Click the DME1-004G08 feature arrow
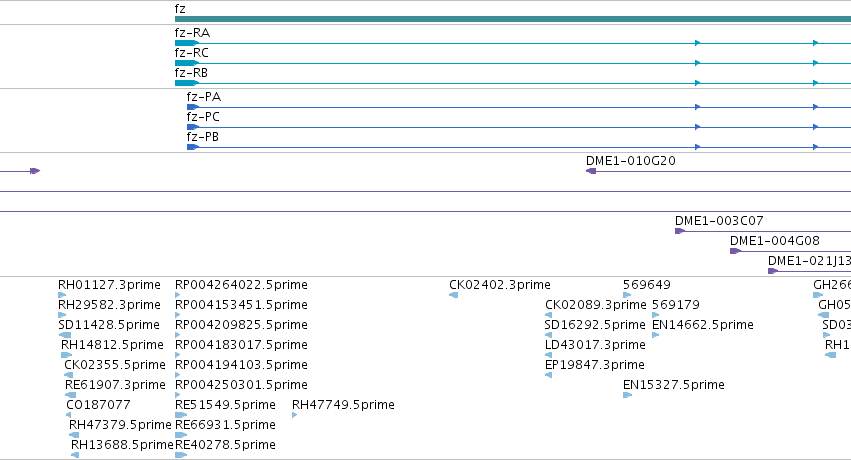Image resolution: width=851 pixels, height=460 pixels. coord(735,251)
